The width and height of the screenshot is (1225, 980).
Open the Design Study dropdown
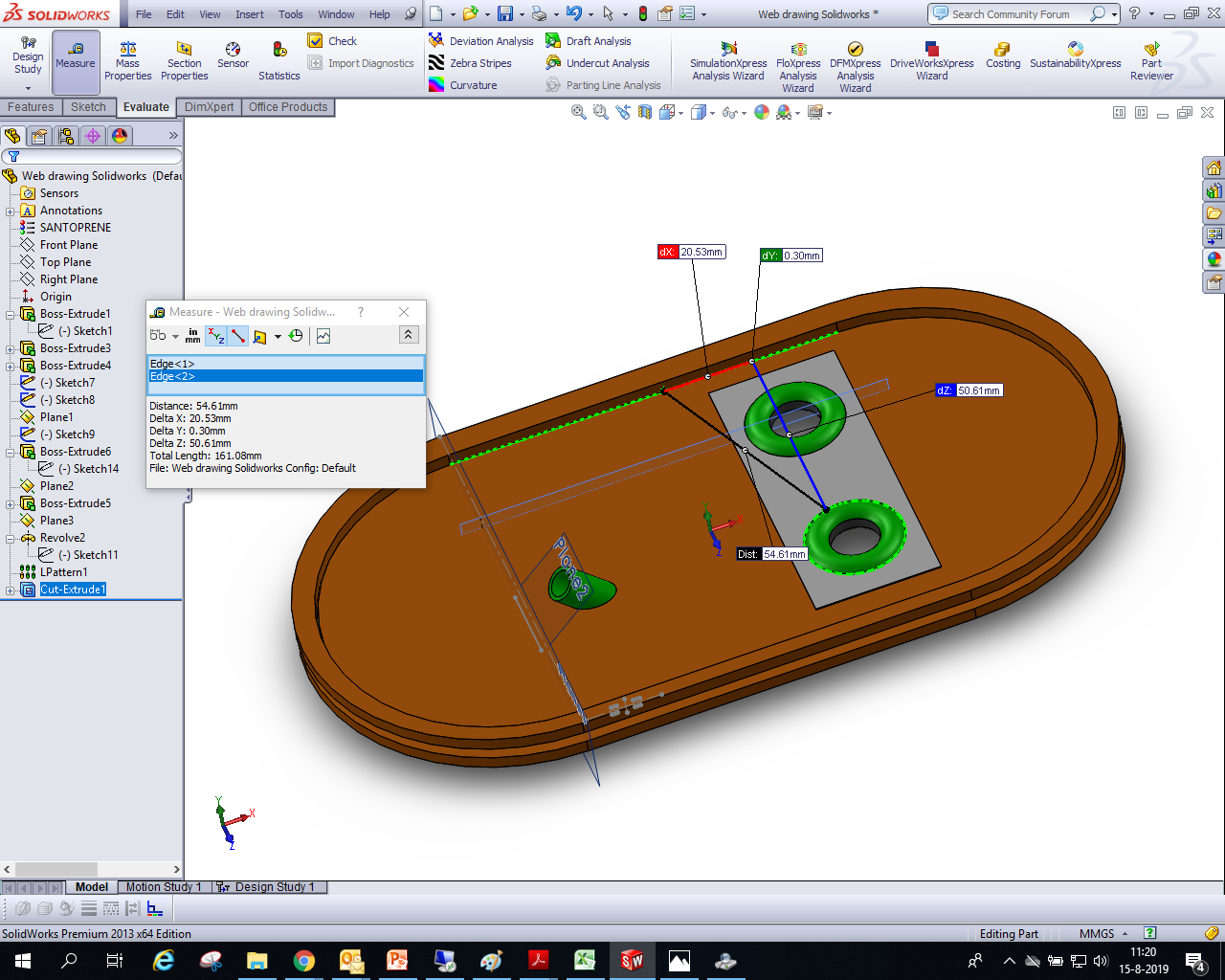tap(28, 87)
